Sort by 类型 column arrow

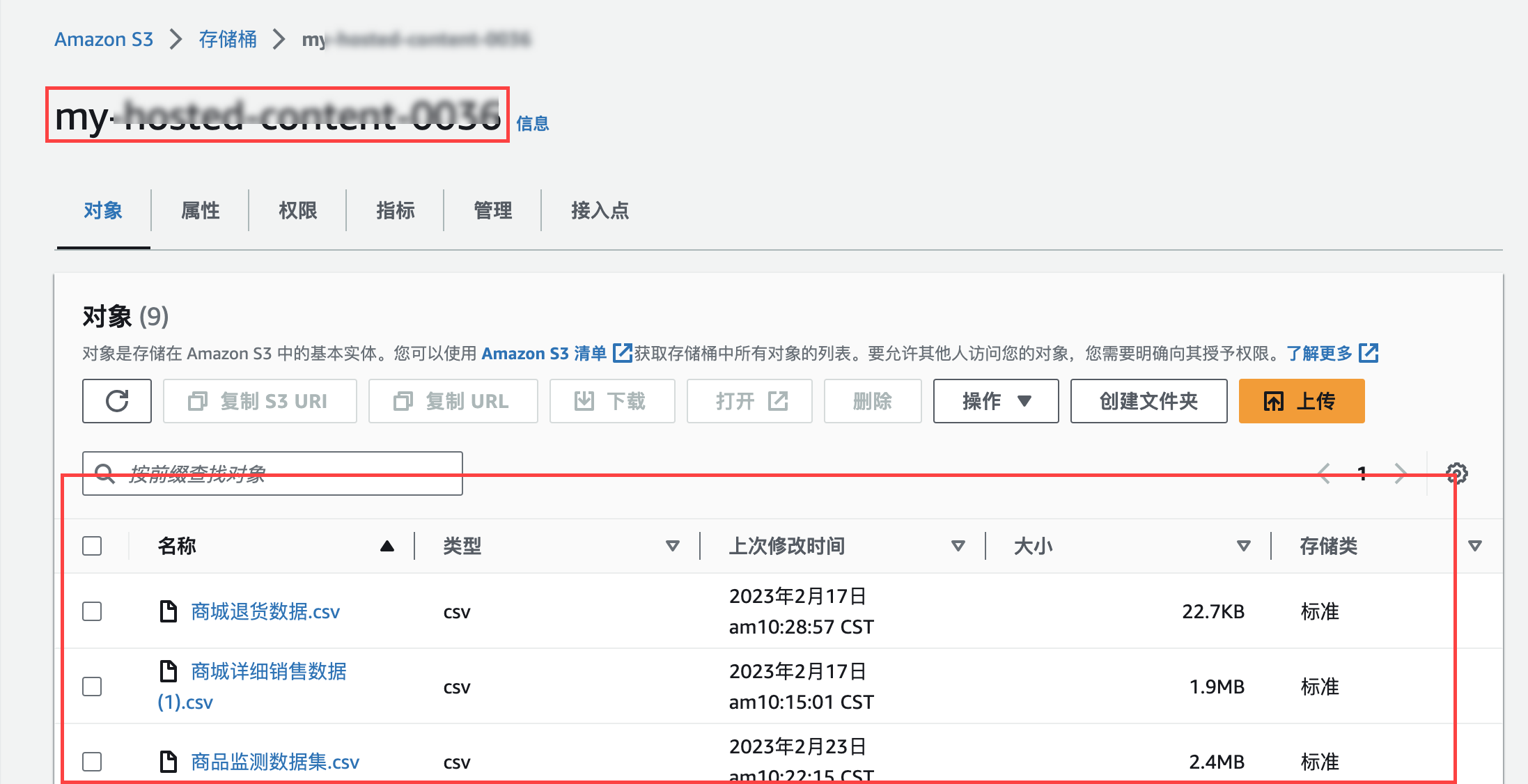tap(672, 546)
